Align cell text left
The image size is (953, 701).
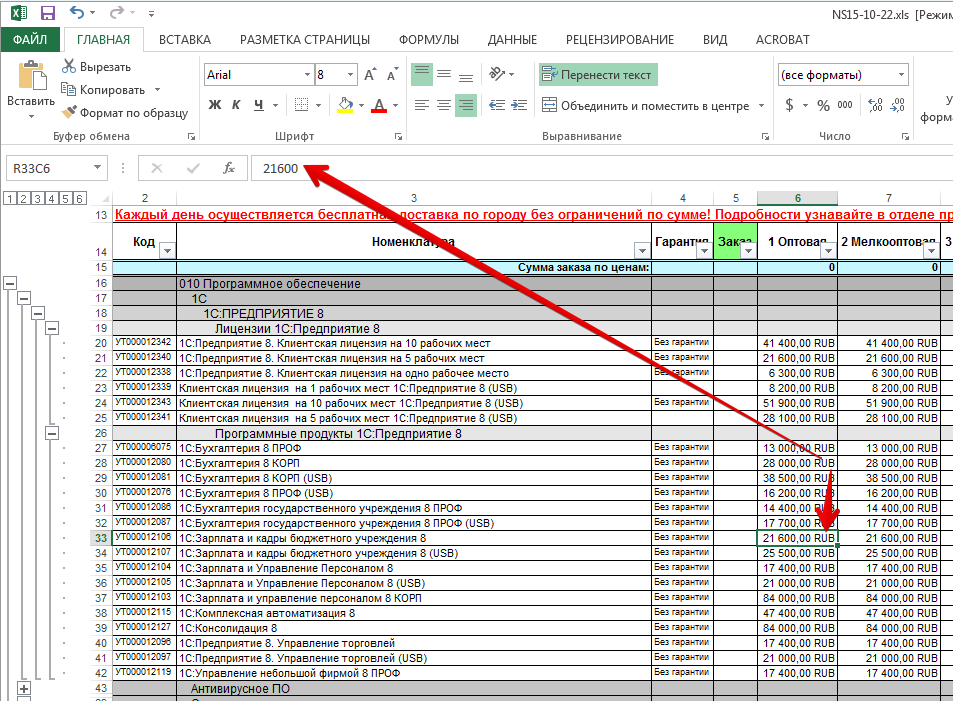[422, 105]
